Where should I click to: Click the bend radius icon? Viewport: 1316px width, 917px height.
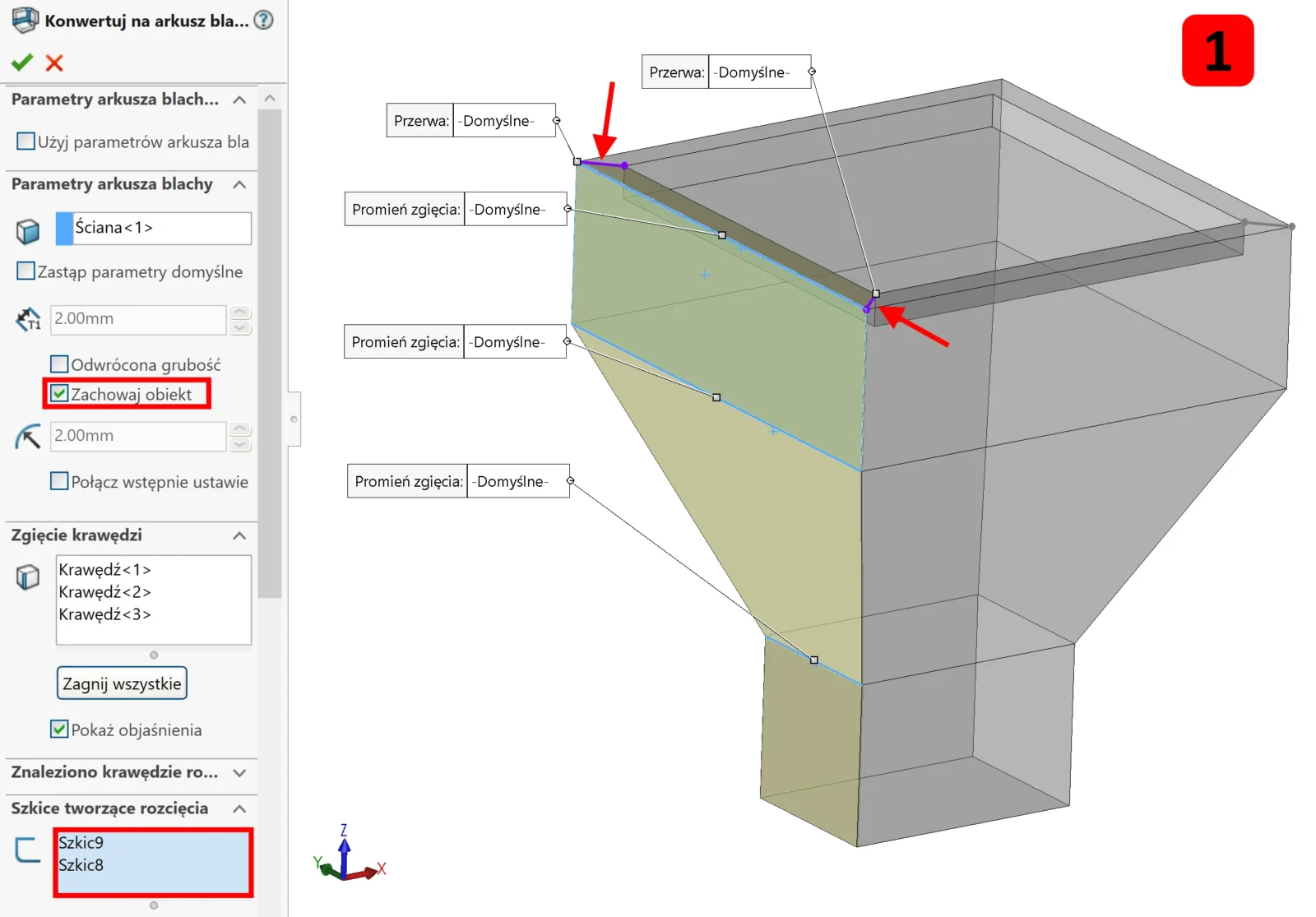click(28, 437)
